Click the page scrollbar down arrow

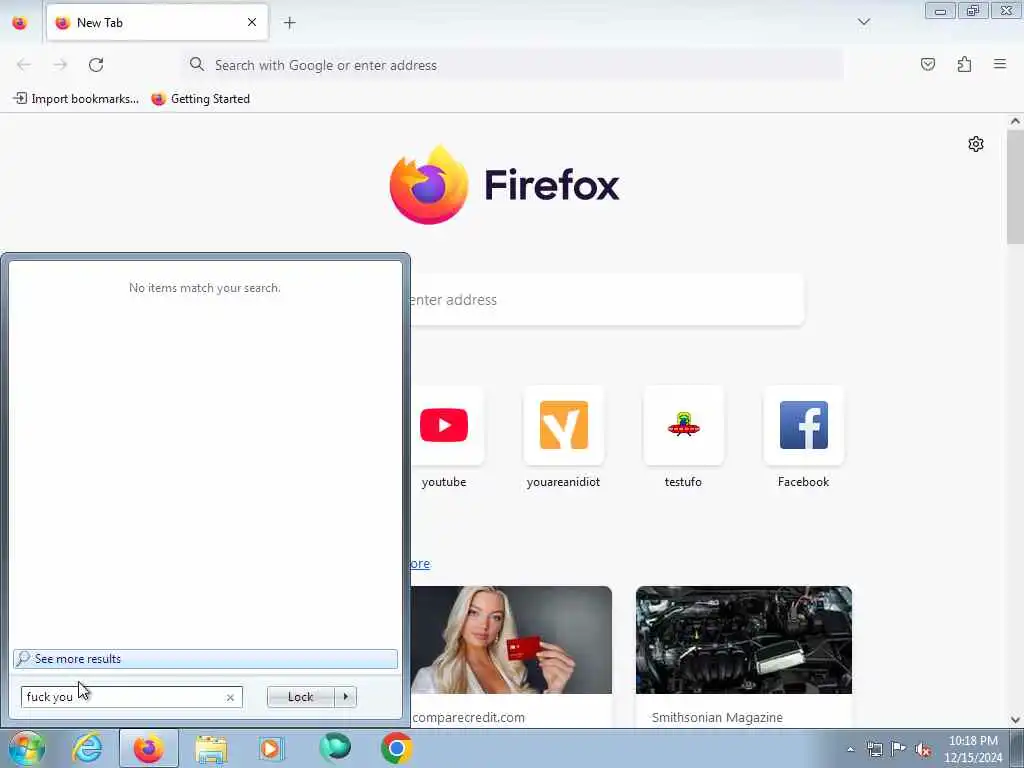[1015, 720]
